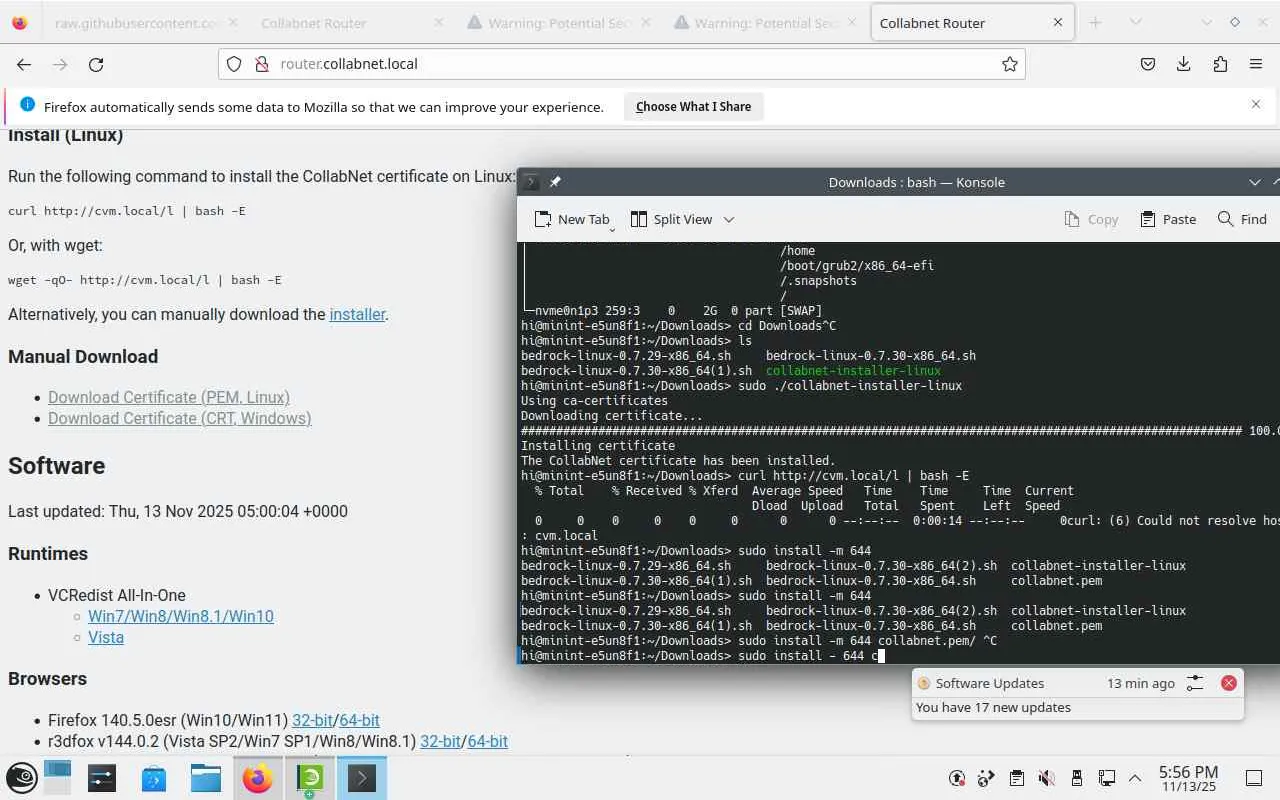Image resolution: width=1280 pixels, height=800 pixels.
Task: Download Certificate (CRT, Windows) link
Action: tap(180, 418)
